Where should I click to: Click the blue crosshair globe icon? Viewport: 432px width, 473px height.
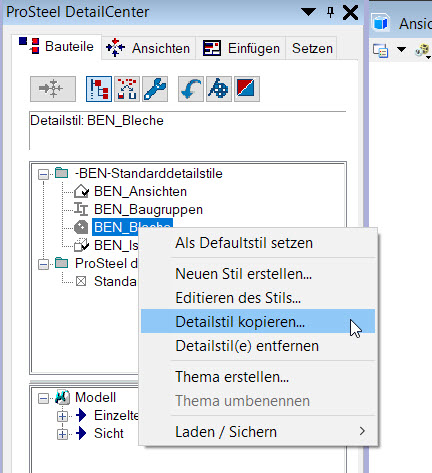(219, 89)
